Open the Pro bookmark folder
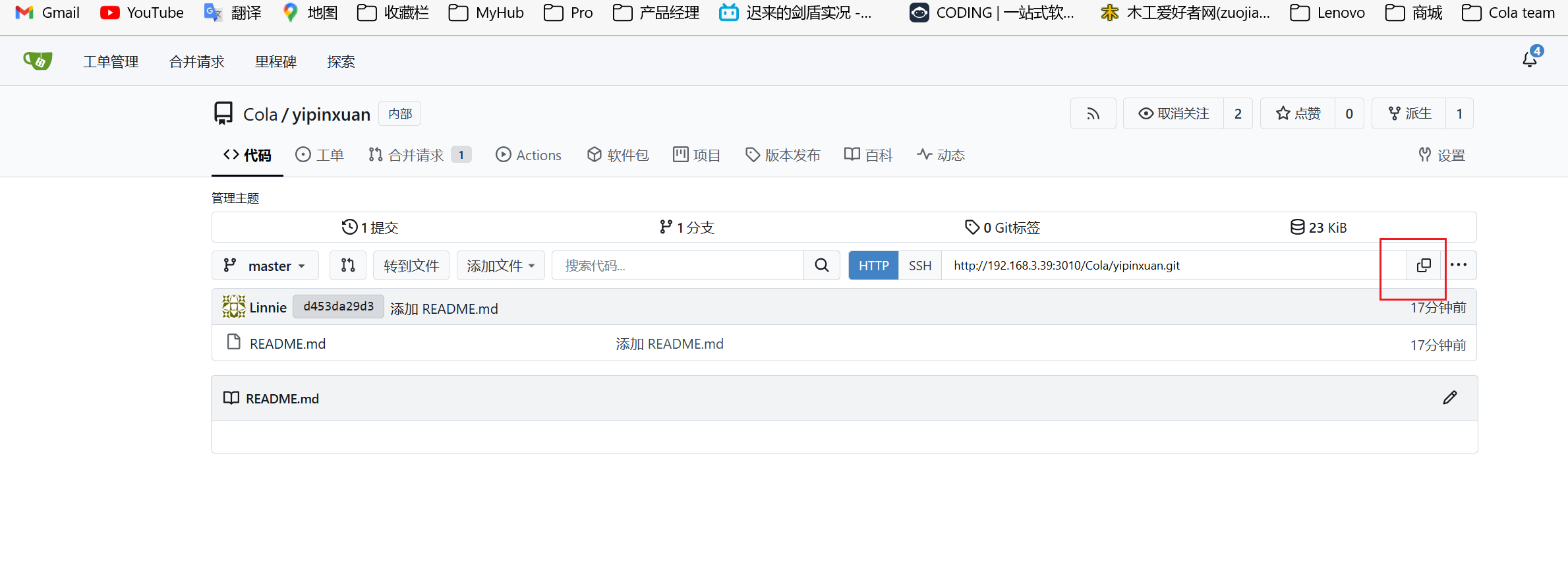Screen dimensions: 1568x586 (x=568, y=13)
